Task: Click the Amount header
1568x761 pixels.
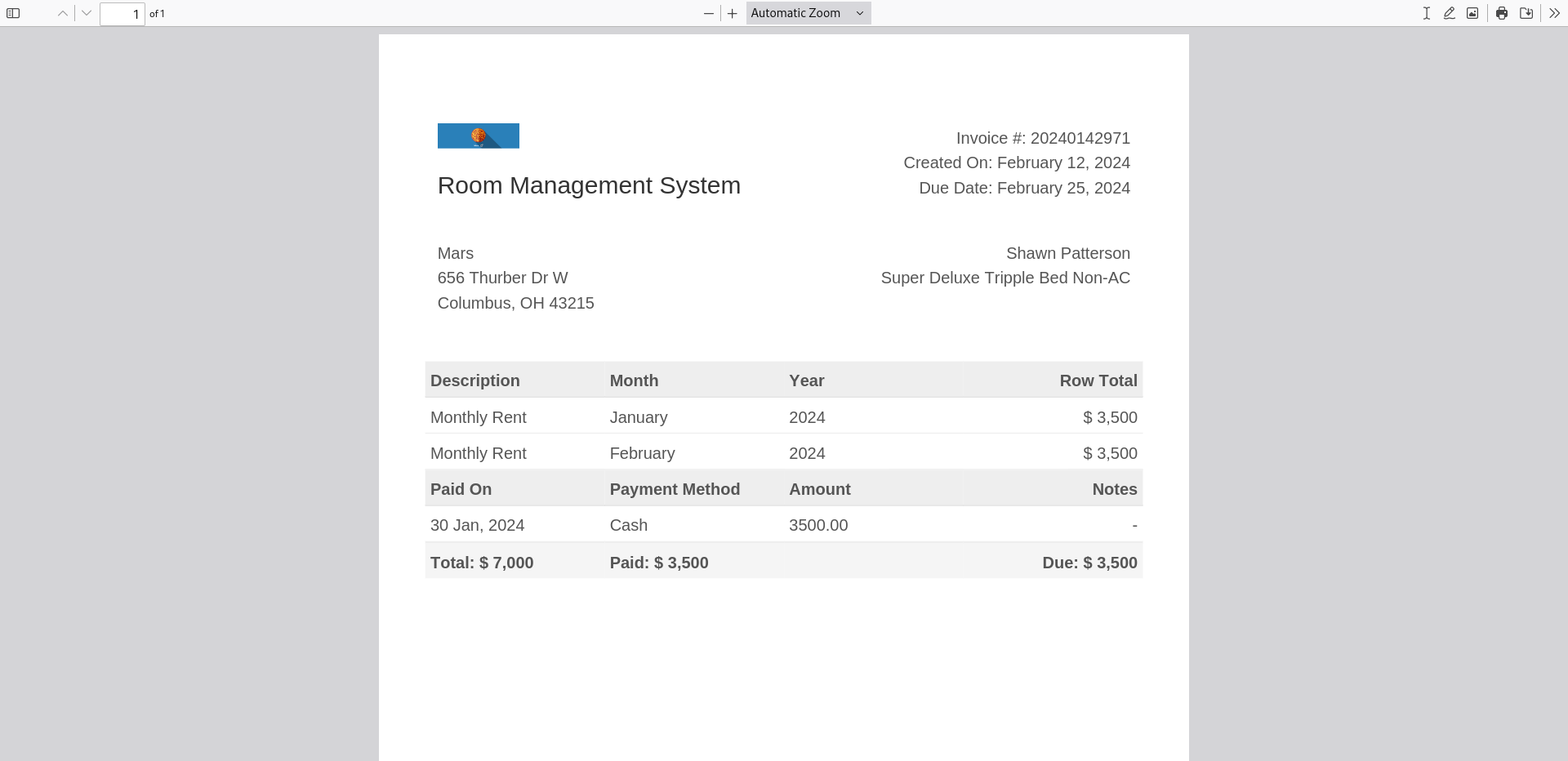Action: [x=820, y=489]
